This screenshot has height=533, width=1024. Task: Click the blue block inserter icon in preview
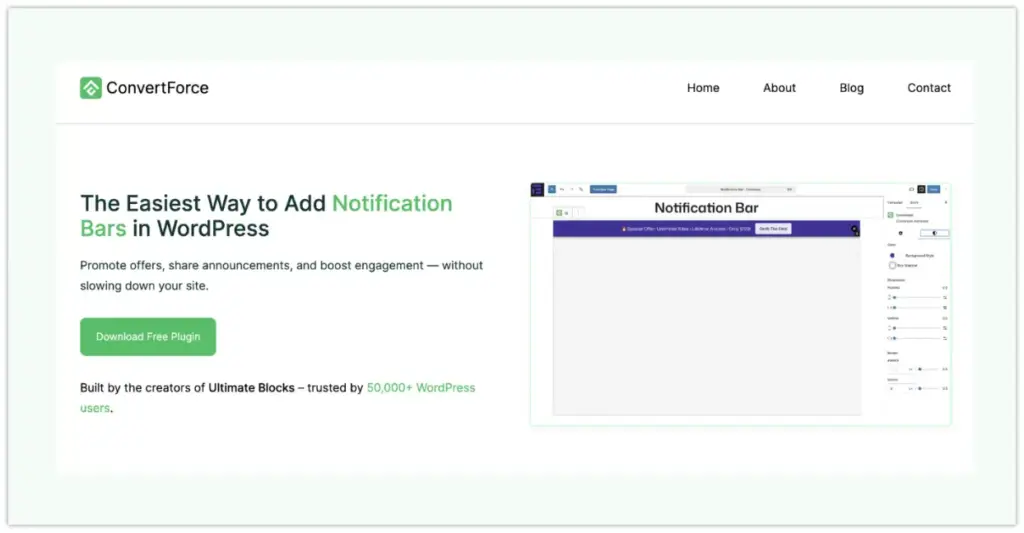click(x=552, y=189)
